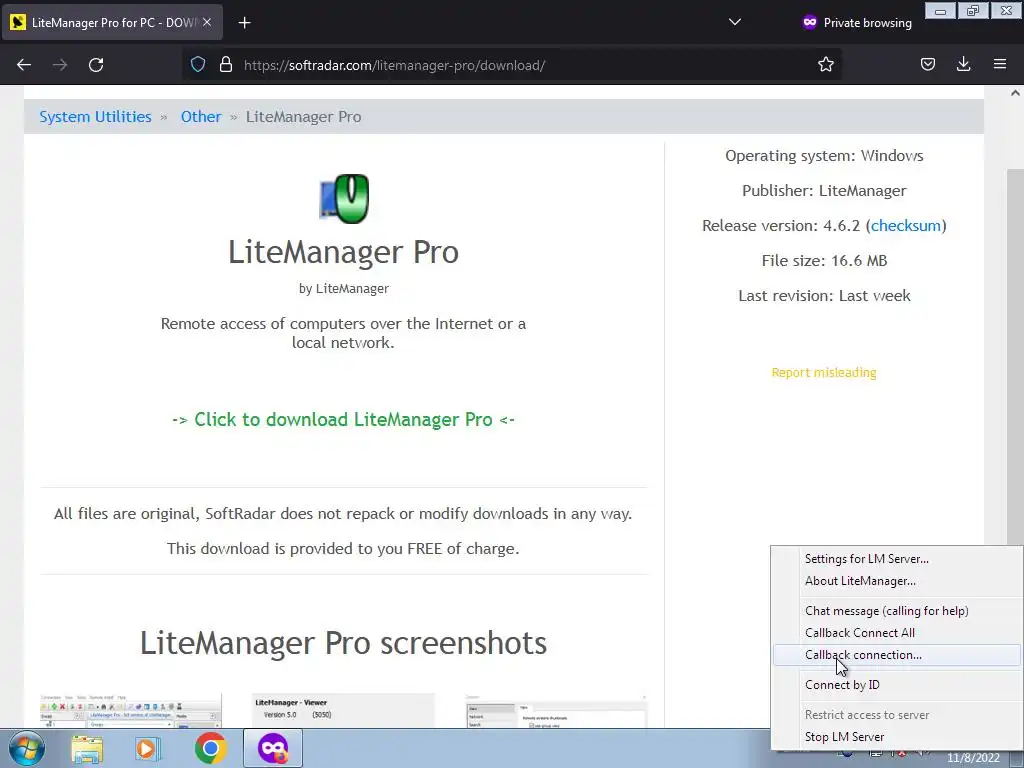Go back using the browser back arrow
Image resolution: width=1024 pixels, height=768 pixels.
tap(24, 65)
